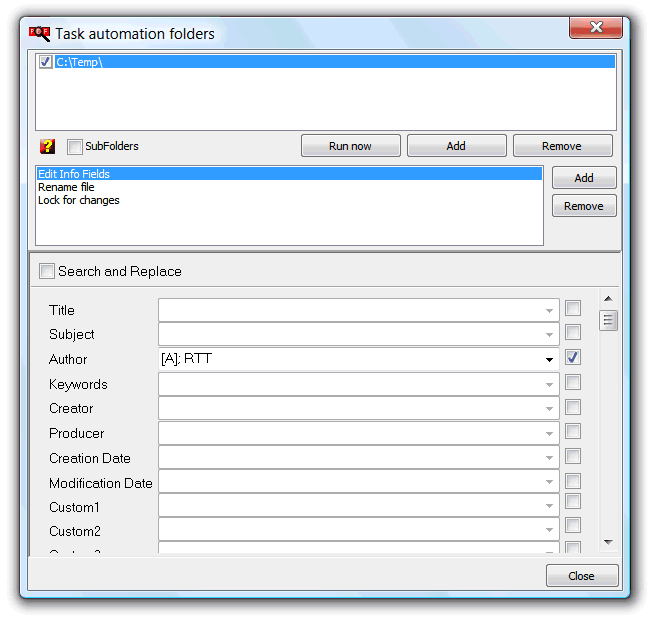The height and width of the screenshot is (618, 654).
Task: Open the Producer dropdown arrow
Action: pyautogui.click(x=549, y=434)
